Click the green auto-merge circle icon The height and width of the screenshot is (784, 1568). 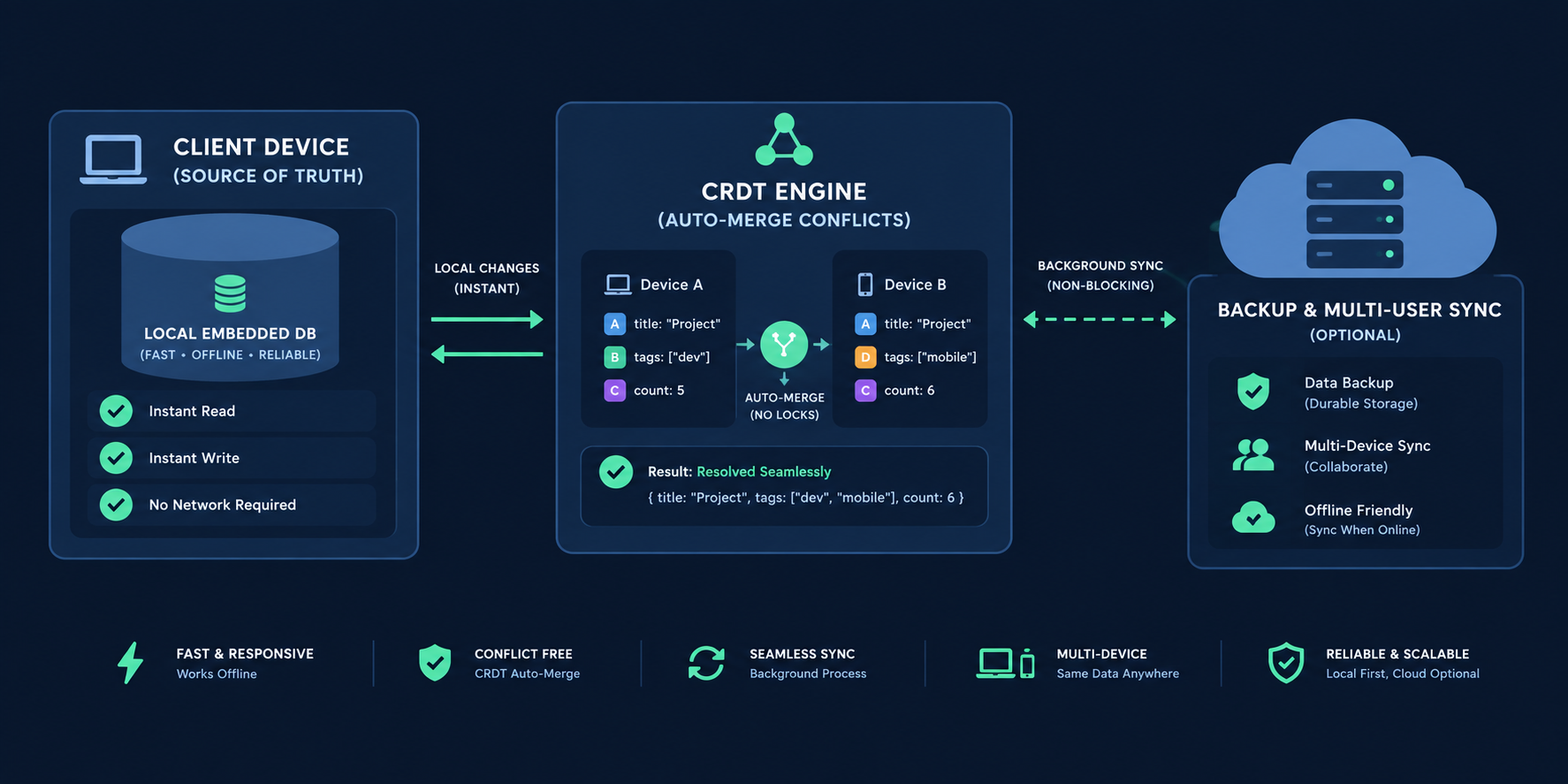[x=784, y=345]
